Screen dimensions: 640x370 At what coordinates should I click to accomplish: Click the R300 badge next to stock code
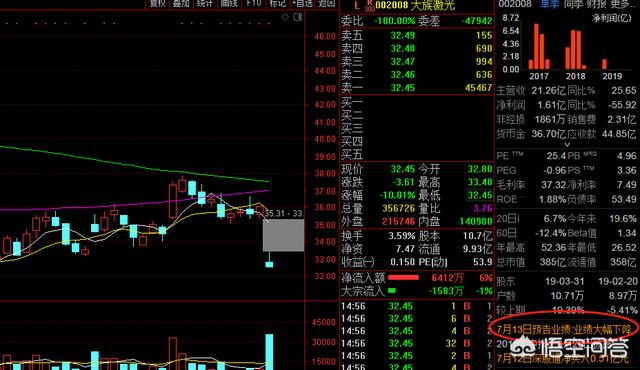tap(369, 6)
